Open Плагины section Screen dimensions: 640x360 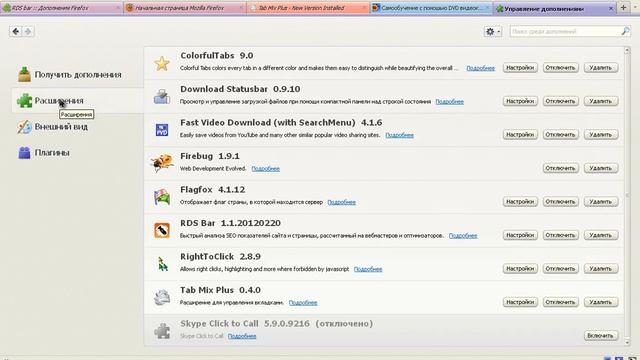click(x=44, y=153)
